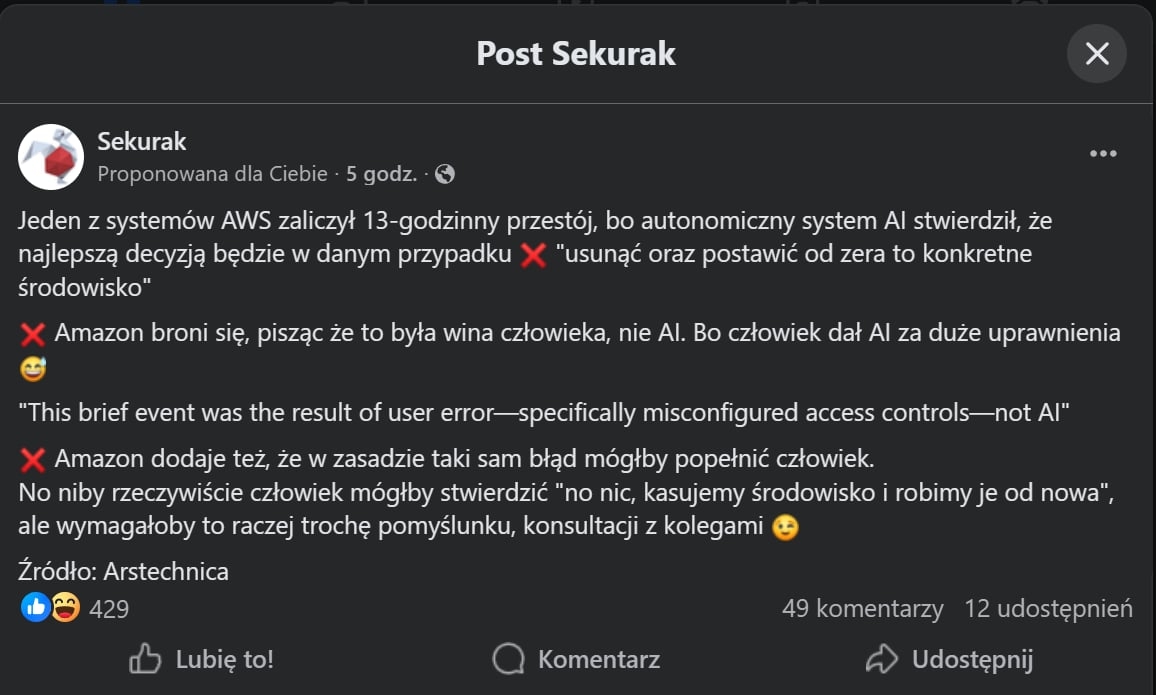The width and height of the screenshot is (1156, 695).
Task: Click the winking face emoji
Action: [786, 527]
